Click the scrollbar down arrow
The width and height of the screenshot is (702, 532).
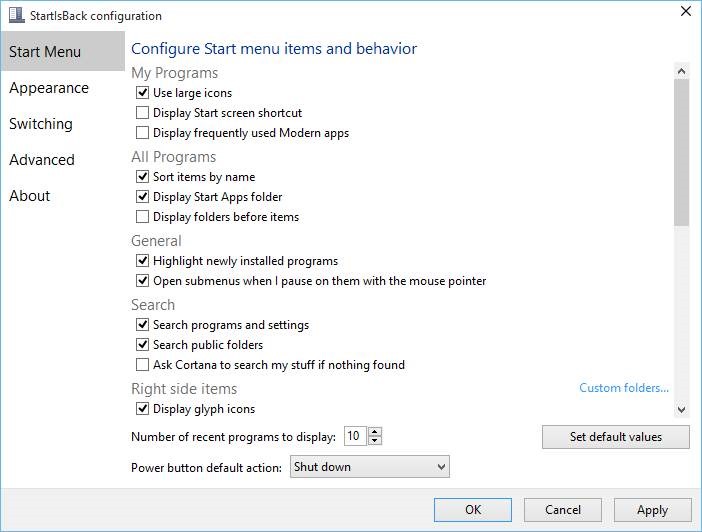pos(681,409)
